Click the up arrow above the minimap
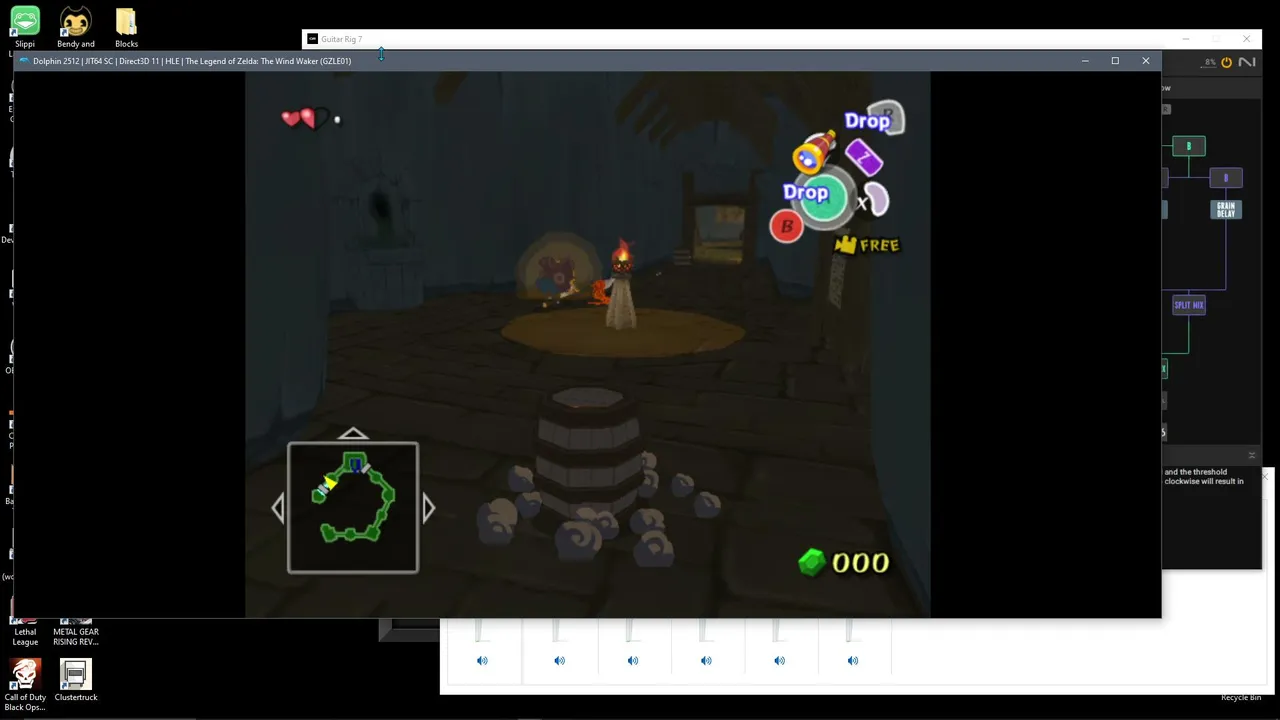This screenshot has width=1280, height=720. pyautogui.click(x=353, y=434)
